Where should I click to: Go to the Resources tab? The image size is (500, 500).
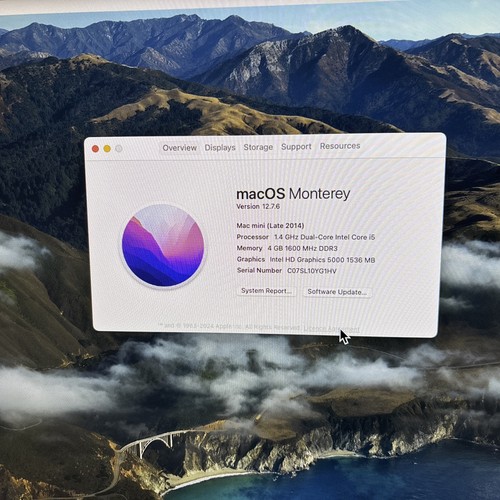pos(340,146)
